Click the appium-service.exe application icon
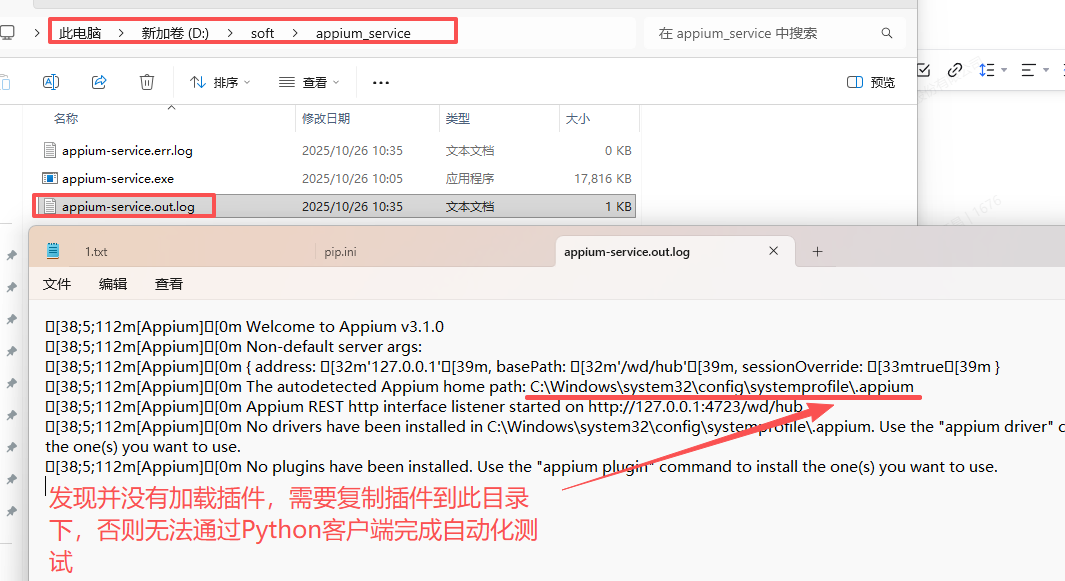 (50, 178)
